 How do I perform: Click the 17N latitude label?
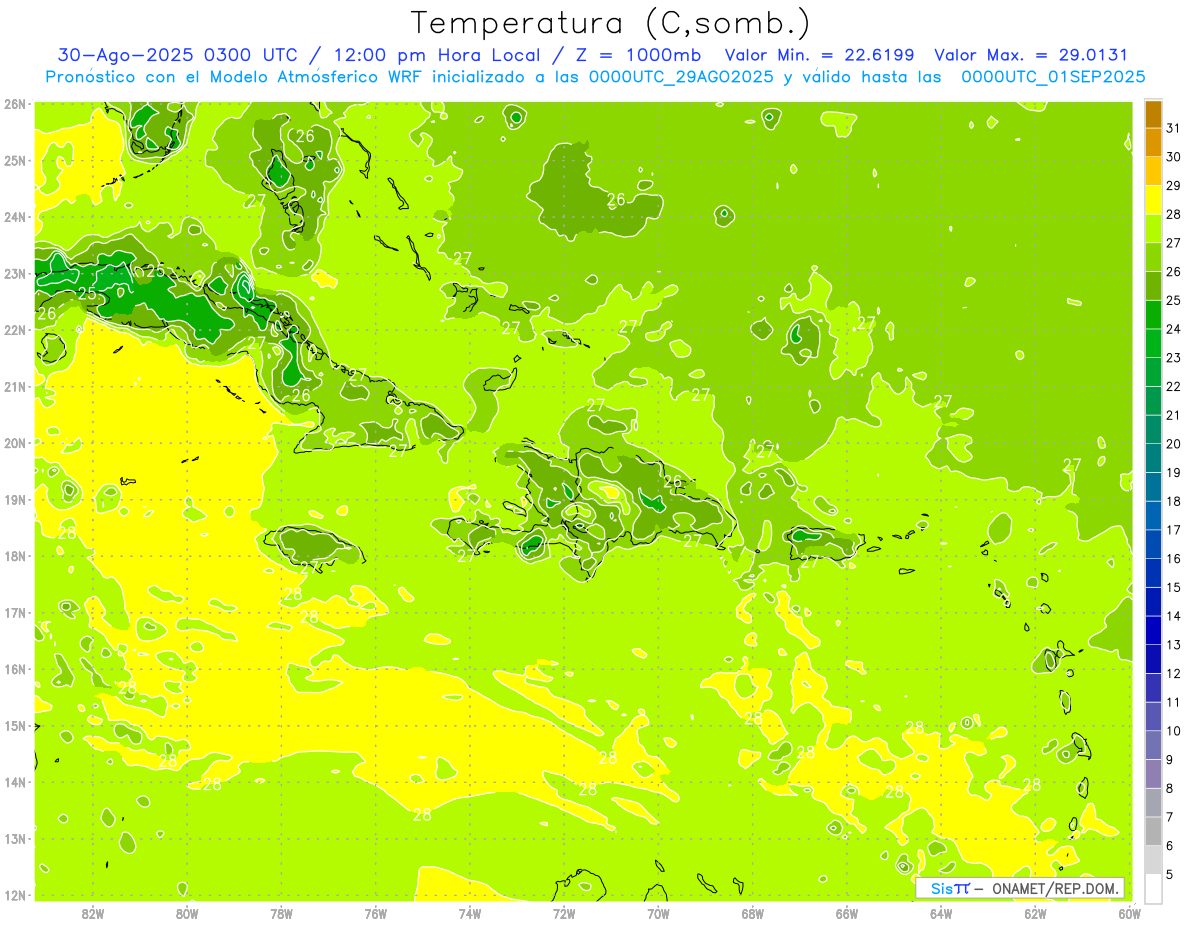pyautogui.click(x=15, y=612)
